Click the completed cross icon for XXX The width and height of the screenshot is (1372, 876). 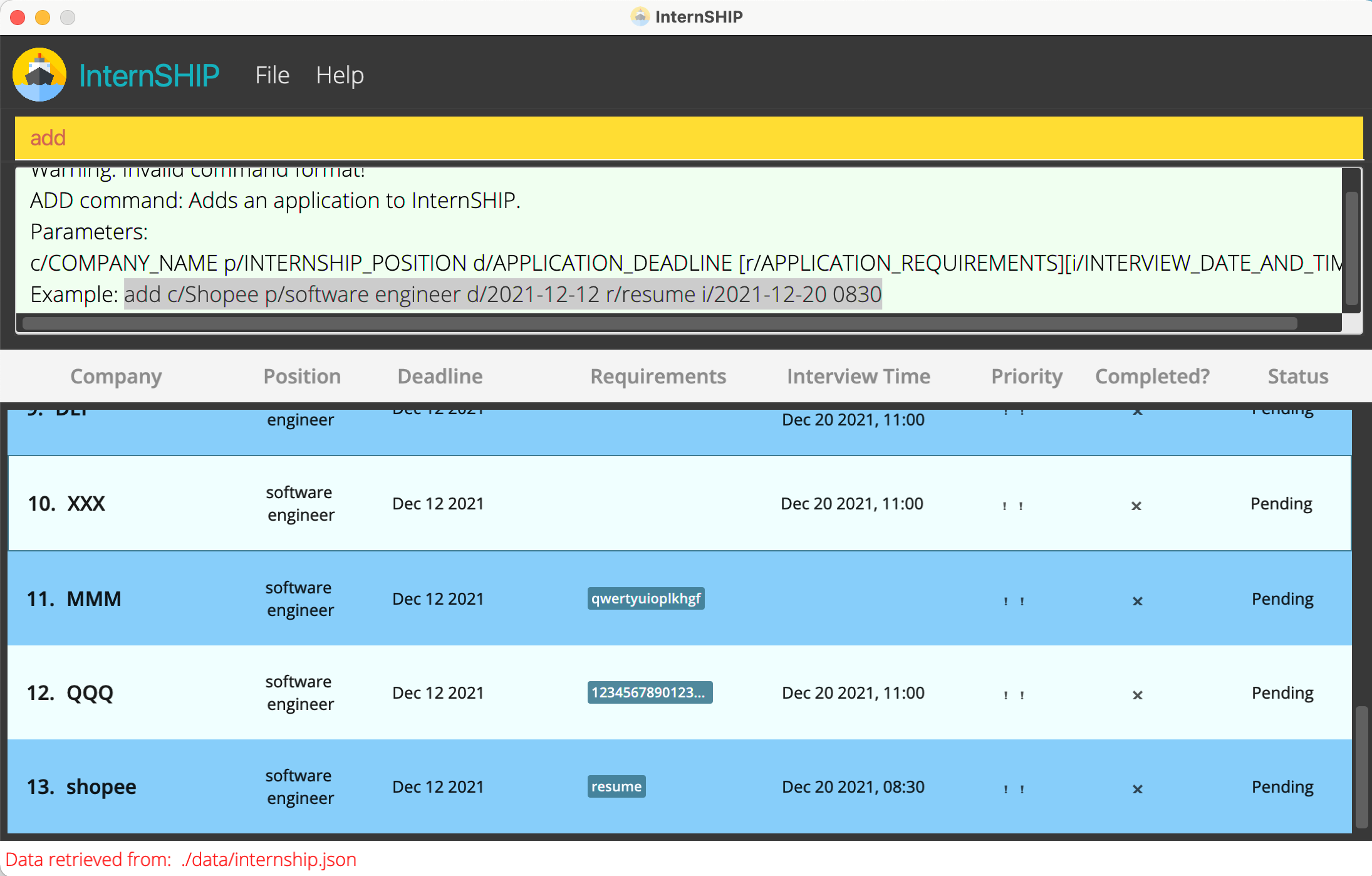(x=1136, y=505)
